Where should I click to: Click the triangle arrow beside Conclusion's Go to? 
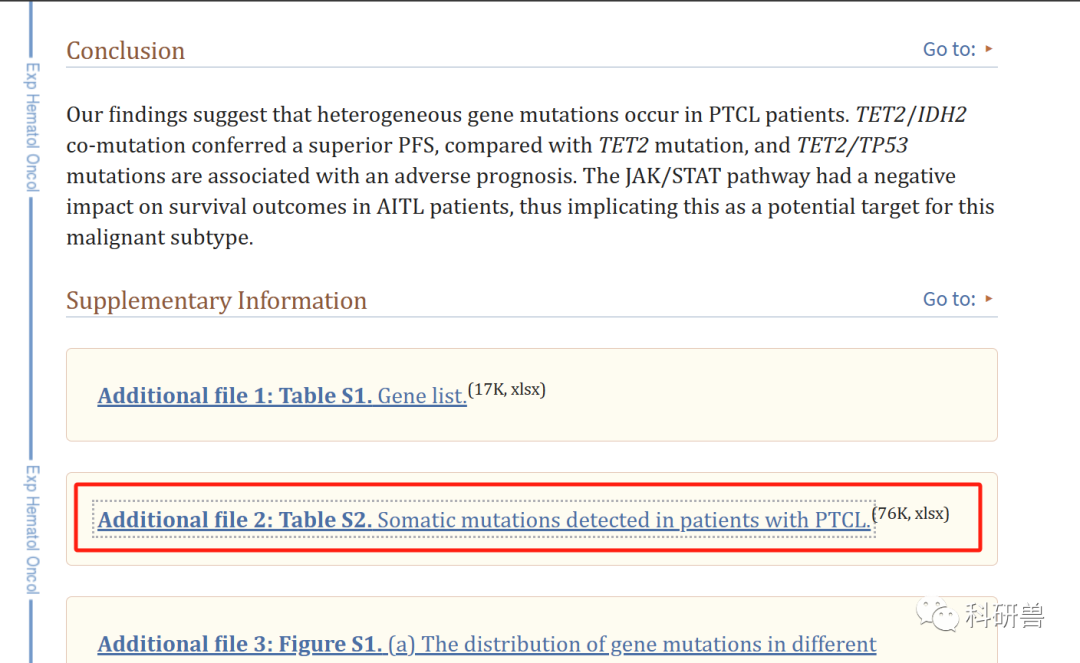989,49
